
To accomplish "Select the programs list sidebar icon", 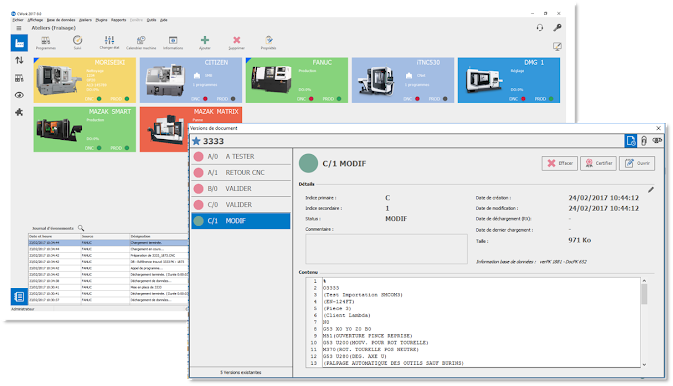I will (x=19, y=78).
